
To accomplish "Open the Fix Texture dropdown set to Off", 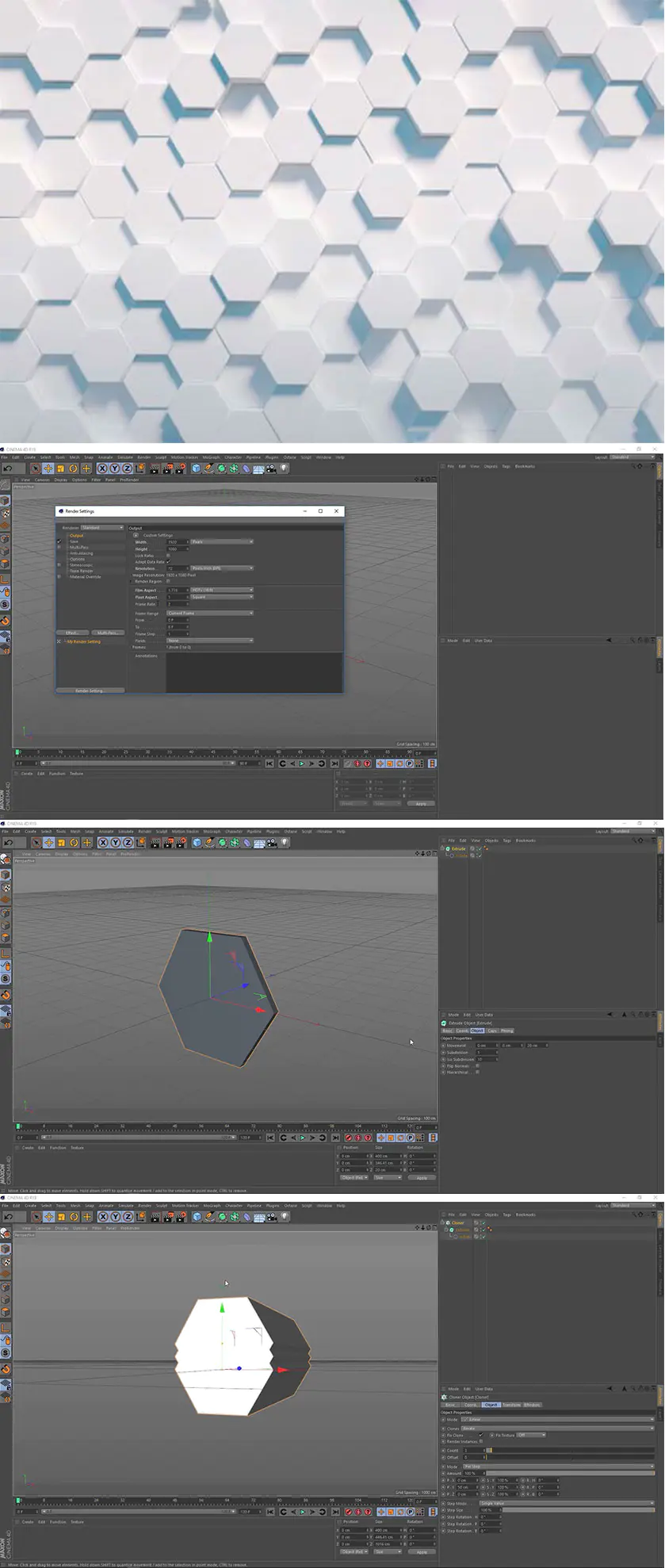I will [x=532, y=1435].
